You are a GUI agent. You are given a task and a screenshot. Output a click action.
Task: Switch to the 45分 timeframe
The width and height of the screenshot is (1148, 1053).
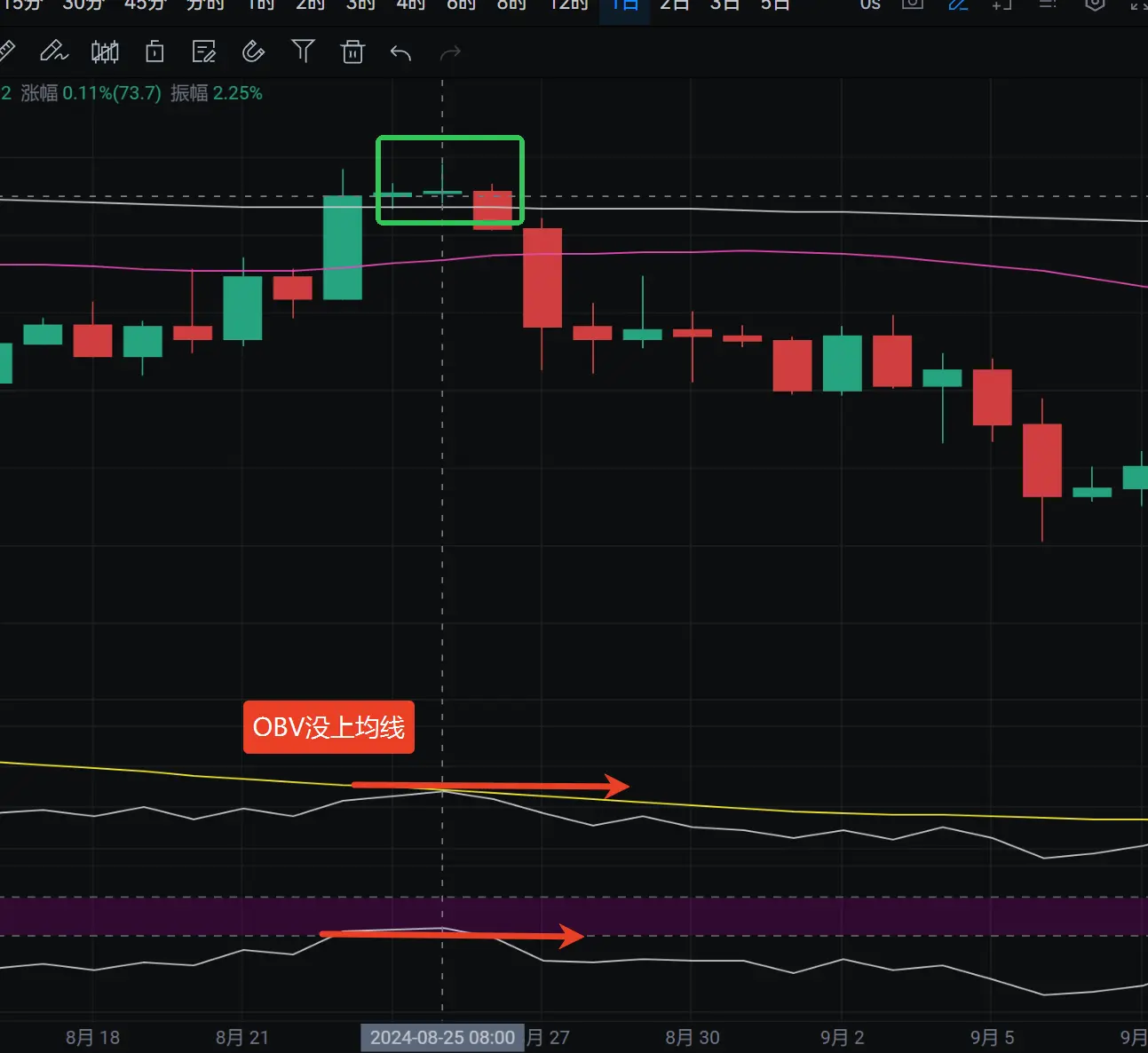(x=146, y=4)
